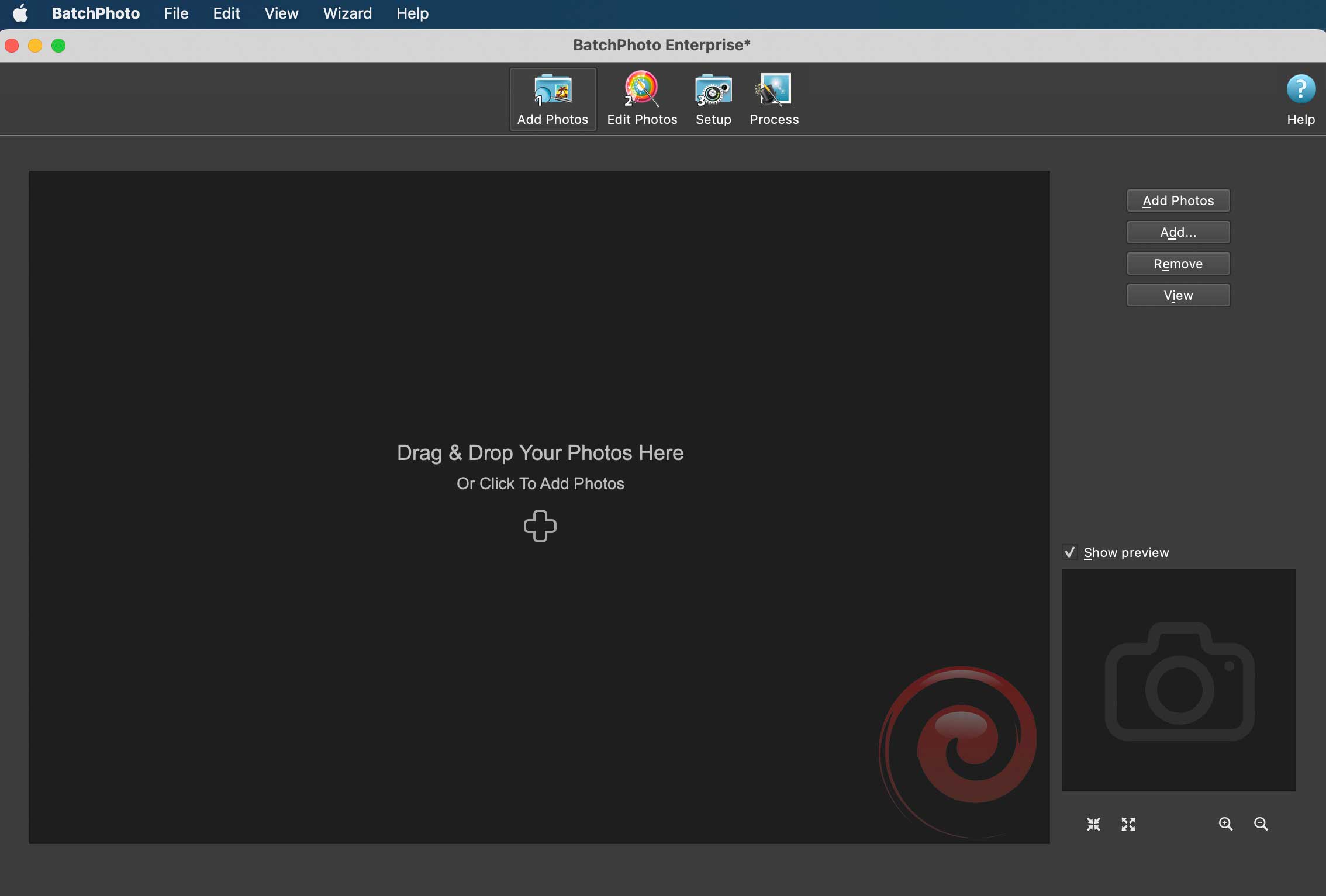Click the Add Photos side button
1326x896 pixels.
pos(1179,200)
